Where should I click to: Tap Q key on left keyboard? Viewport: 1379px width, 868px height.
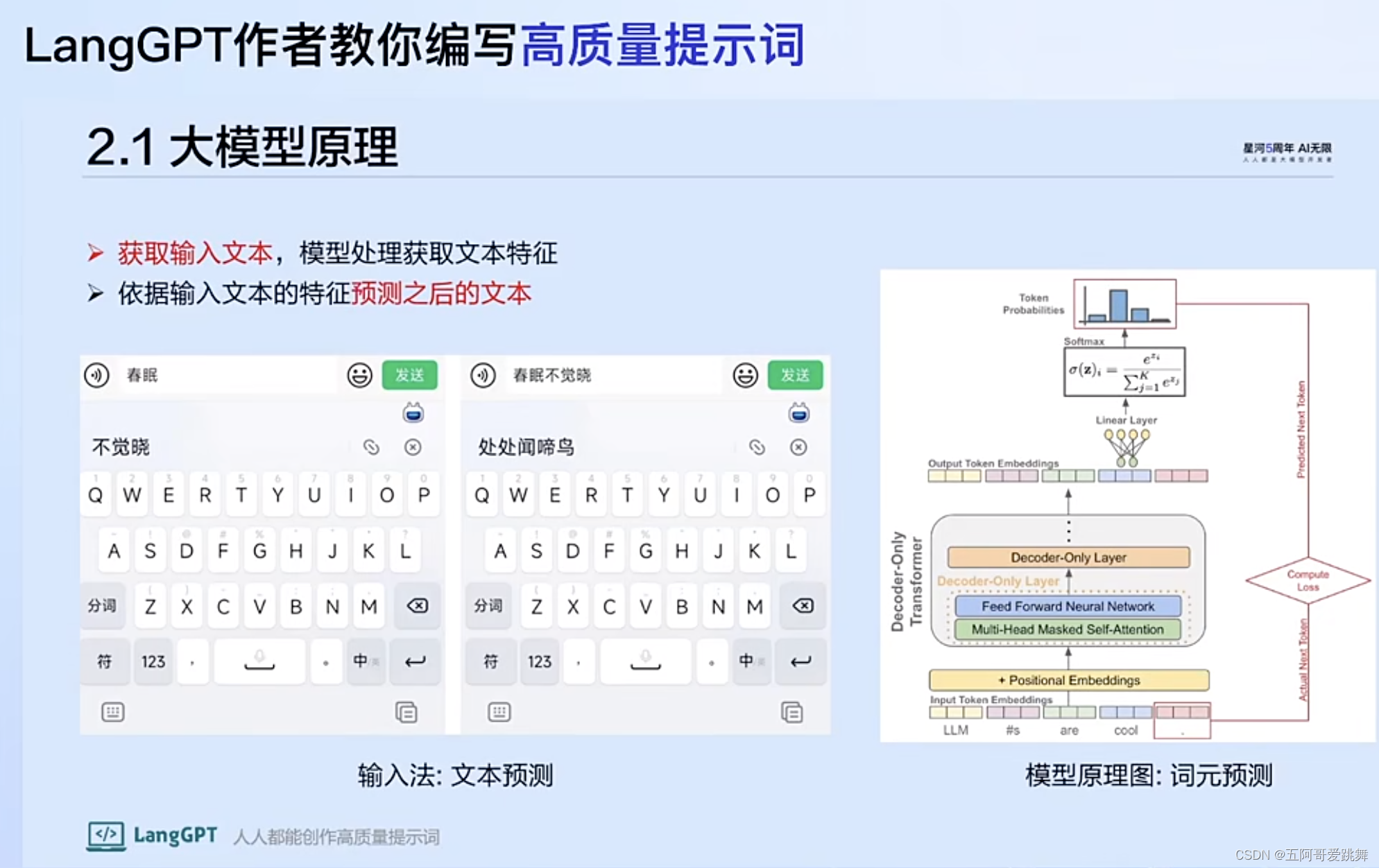pyautogui.click(x=96, y=494)
